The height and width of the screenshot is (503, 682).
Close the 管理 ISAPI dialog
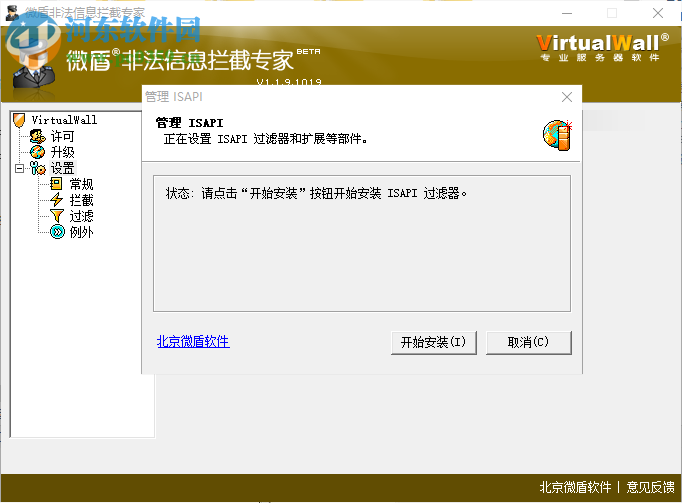[x=567, y=97]
